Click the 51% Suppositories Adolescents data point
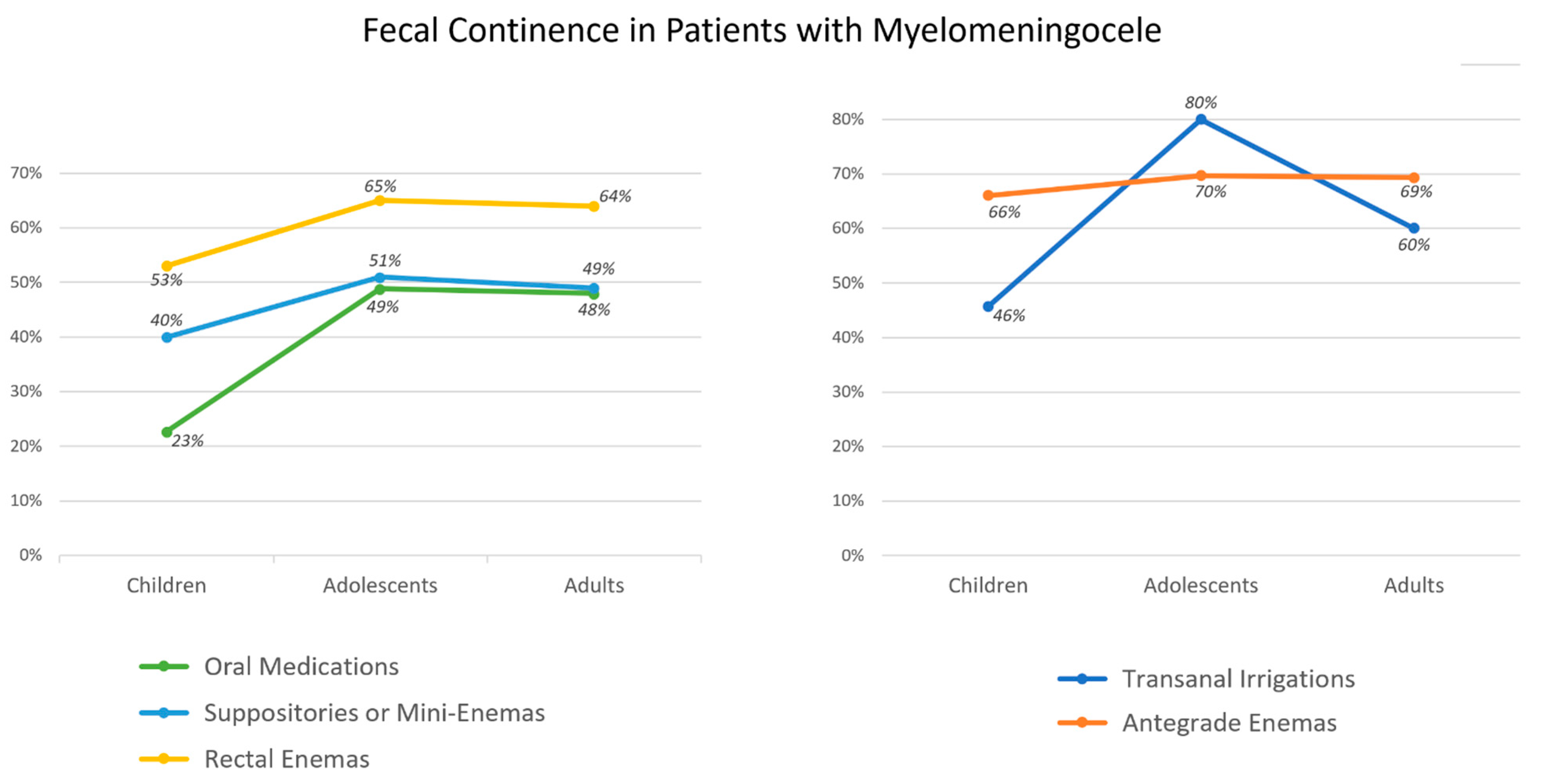The height and width of the screenshot is (784, 1542). 380,278
